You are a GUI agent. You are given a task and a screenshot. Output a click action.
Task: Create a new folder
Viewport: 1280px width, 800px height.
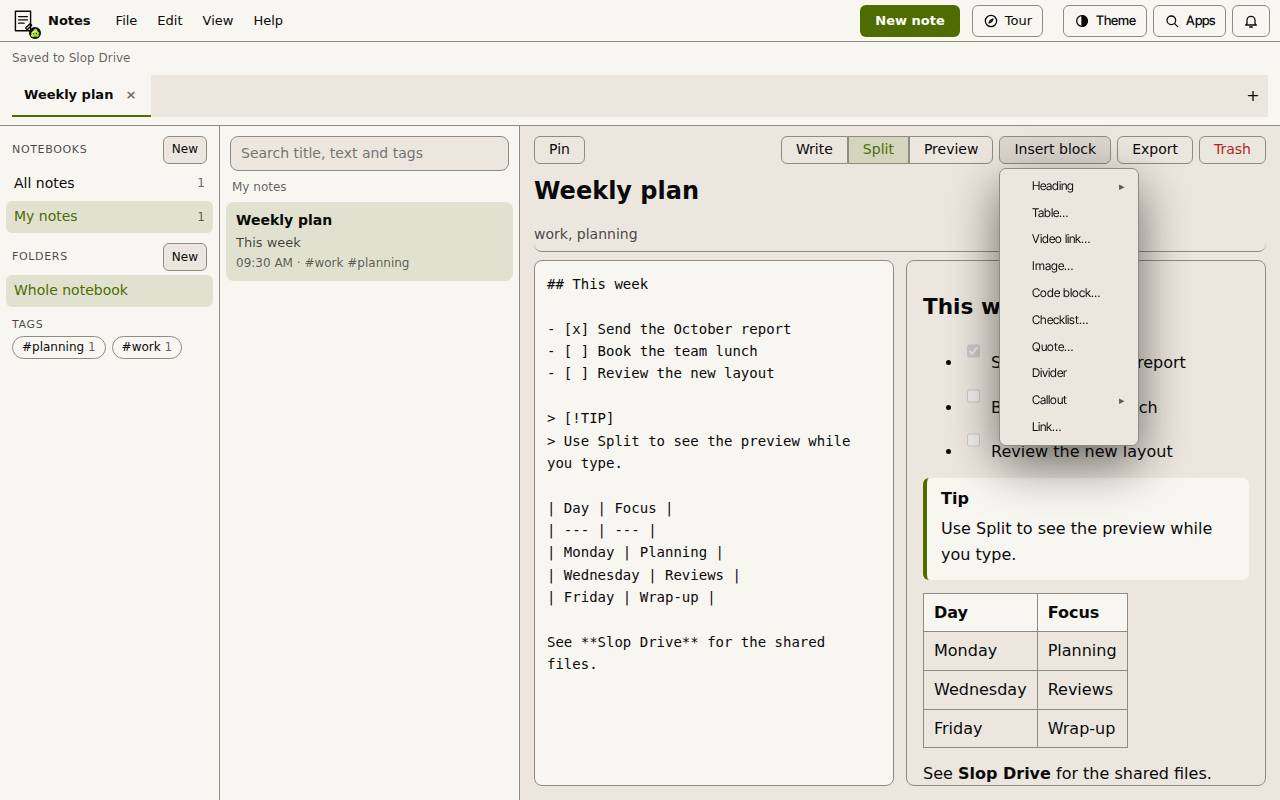coord(185,257)
